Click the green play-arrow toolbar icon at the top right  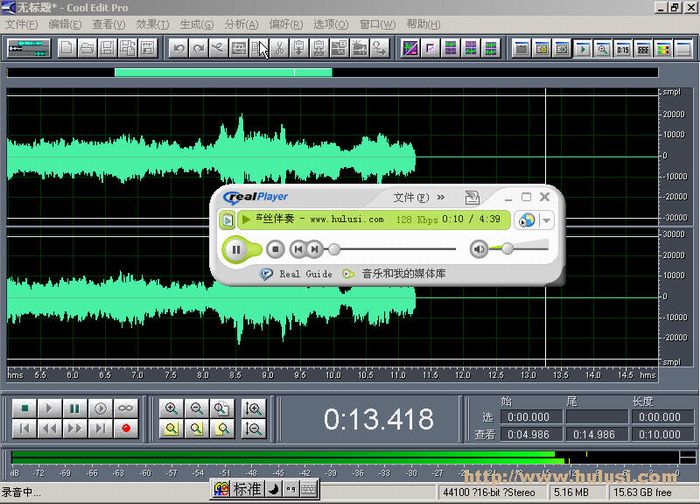pyautogui.click(x=582, y=48)
